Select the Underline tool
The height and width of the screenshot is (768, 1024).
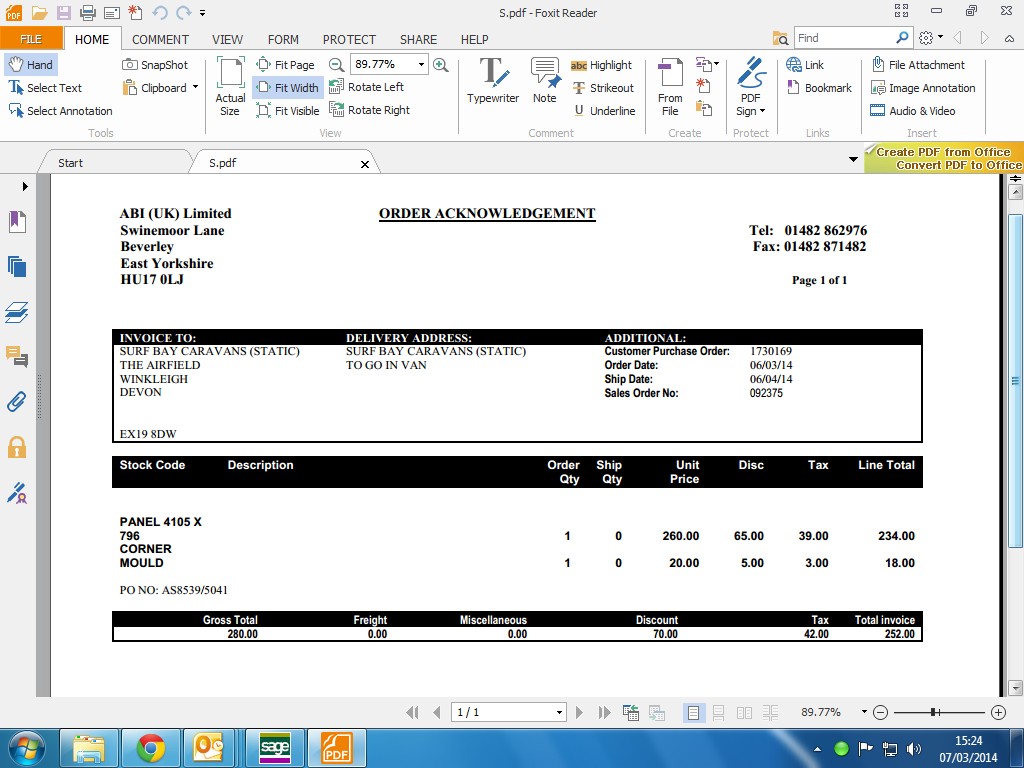tap(604, 110)
